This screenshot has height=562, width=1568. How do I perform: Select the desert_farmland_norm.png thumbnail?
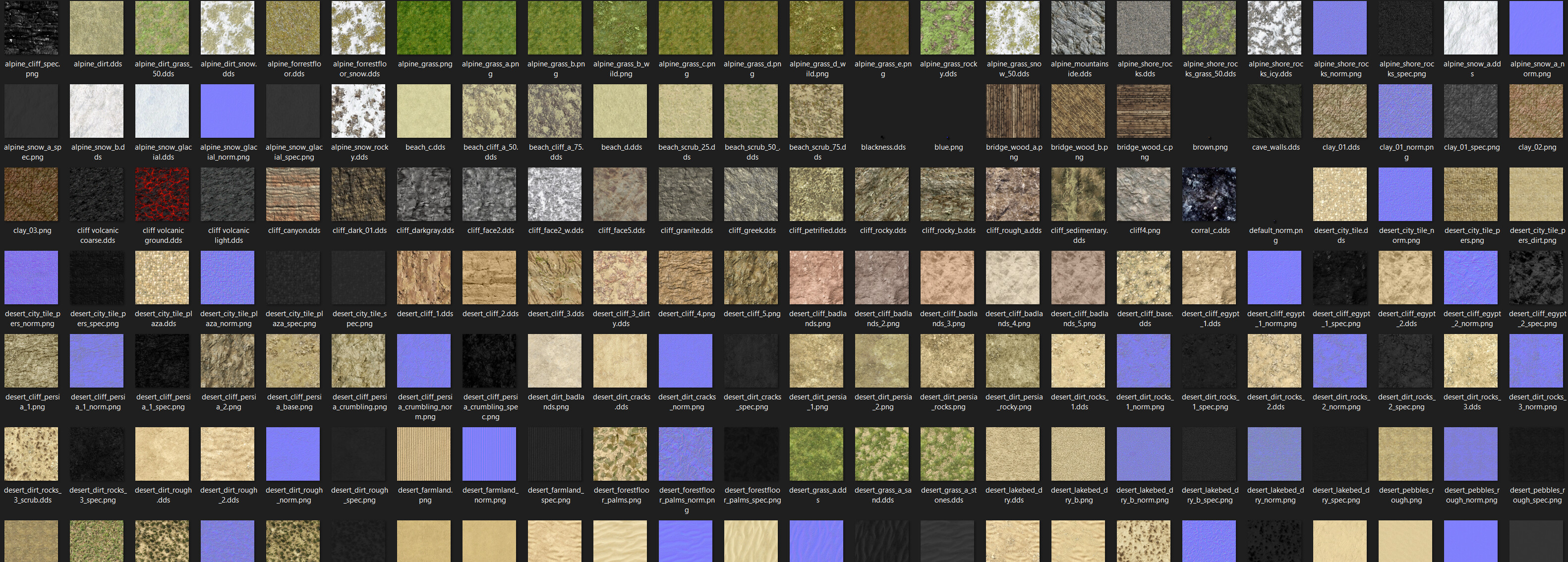coord(490,454)
